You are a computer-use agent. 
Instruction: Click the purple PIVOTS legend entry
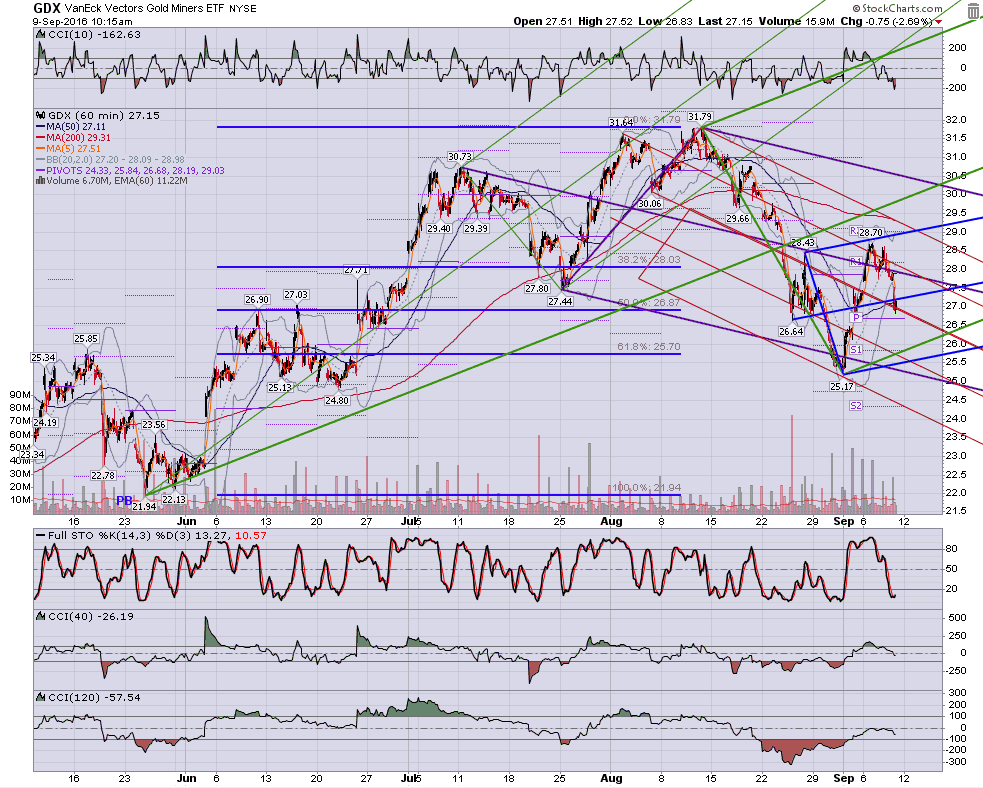point(130,171)
